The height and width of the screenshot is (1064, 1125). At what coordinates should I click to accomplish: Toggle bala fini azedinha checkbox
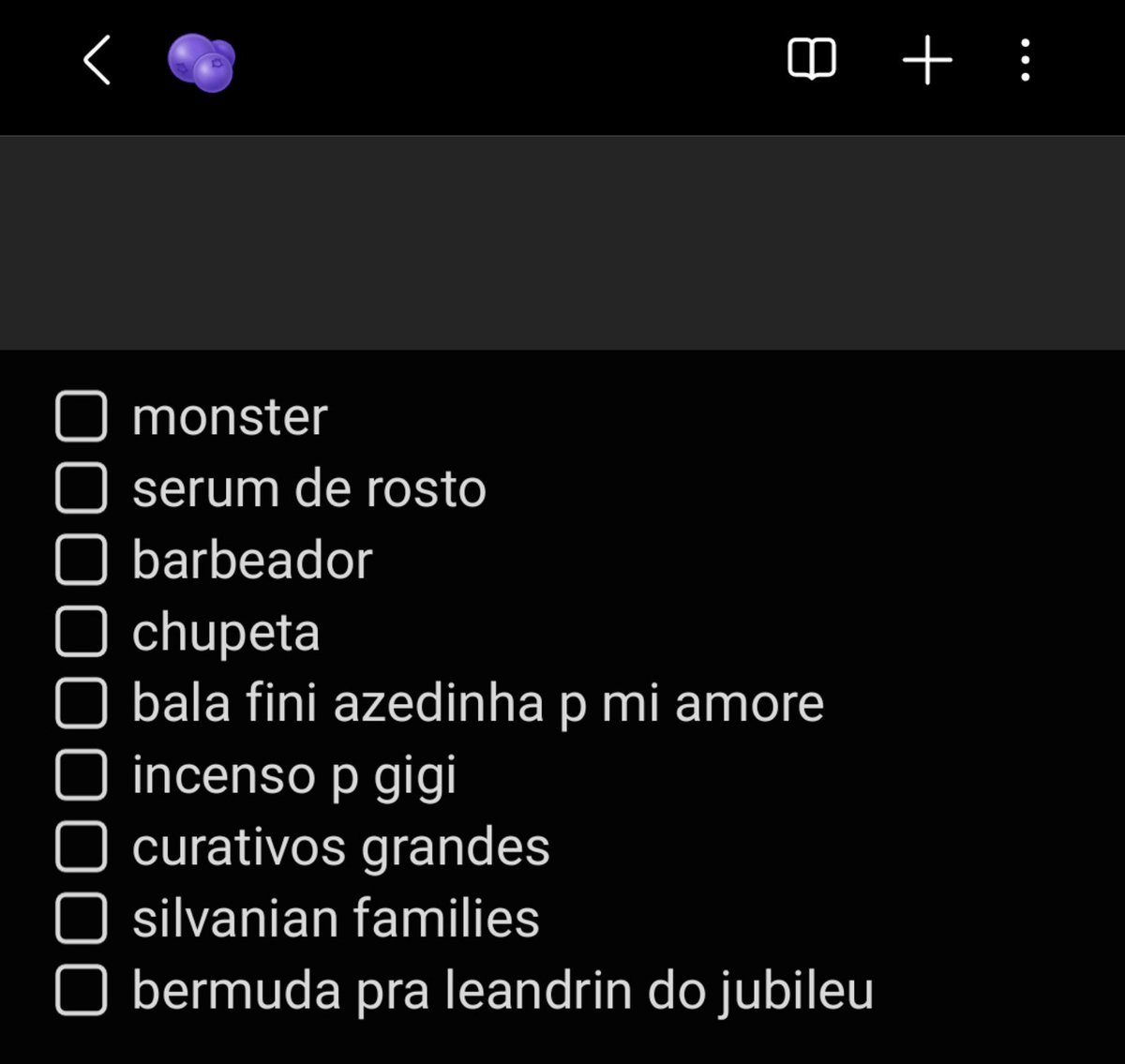81,703
